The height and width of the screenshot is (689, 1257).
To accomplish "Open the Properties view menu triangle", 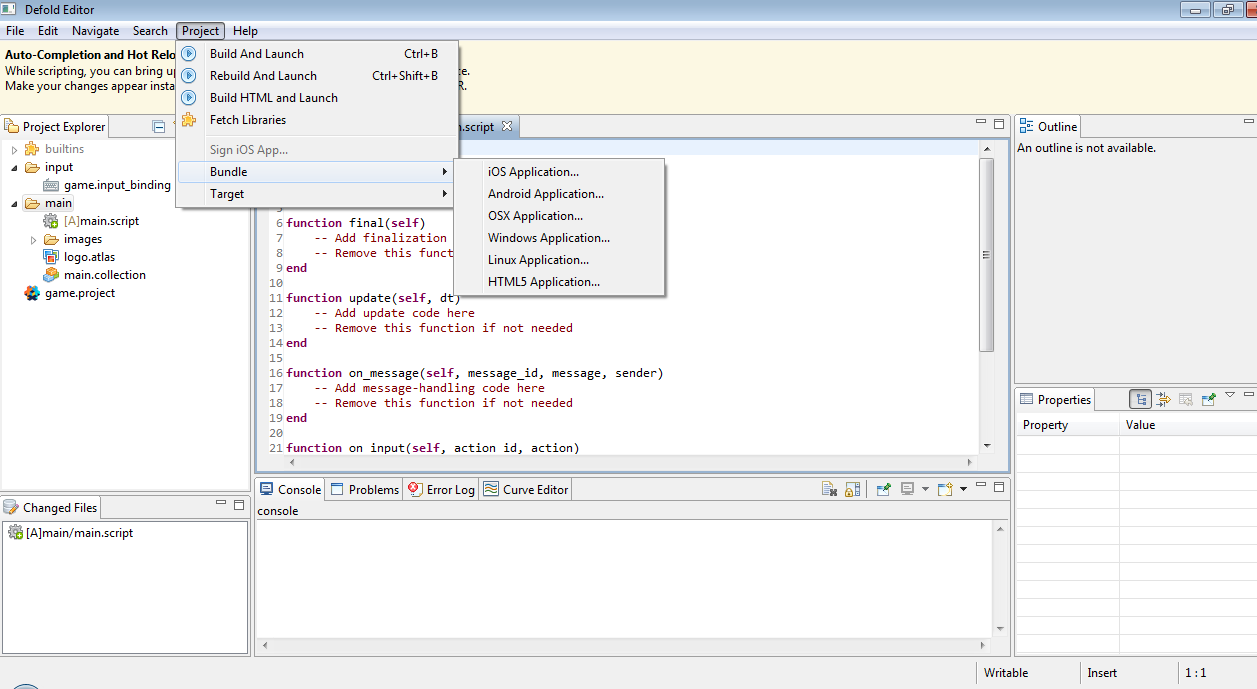I will click(1230, 396).
